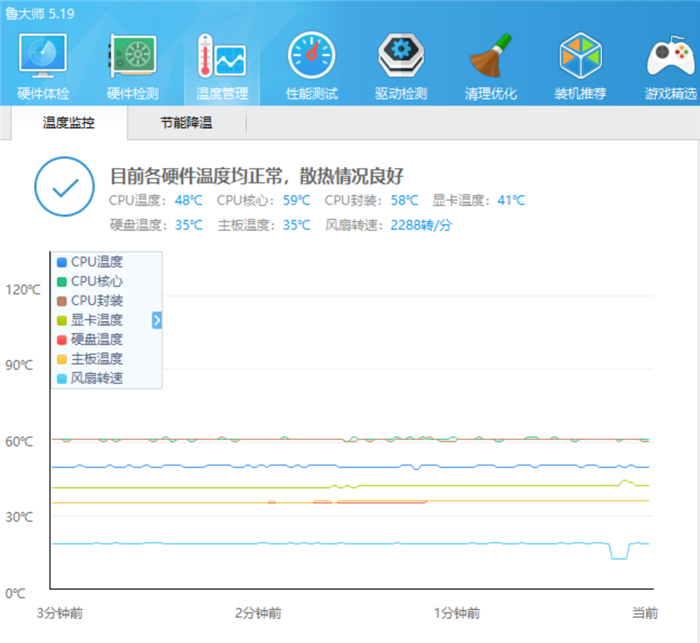Open the 游戏精选 gamepad icon

pos(670,57)
